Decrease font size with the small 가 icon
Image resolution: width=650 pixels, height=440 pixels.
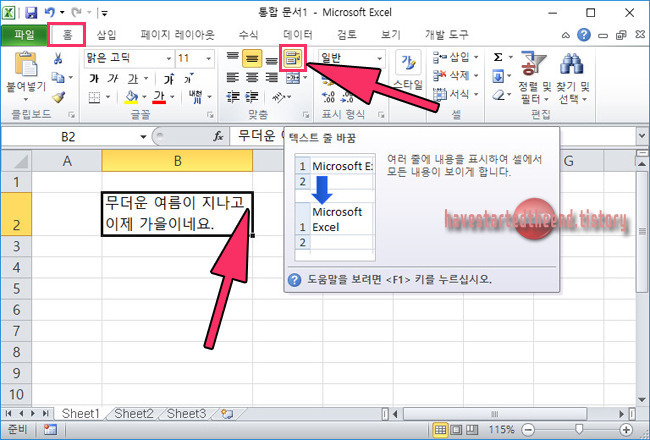pyautogui.click(x=189, y=78)
